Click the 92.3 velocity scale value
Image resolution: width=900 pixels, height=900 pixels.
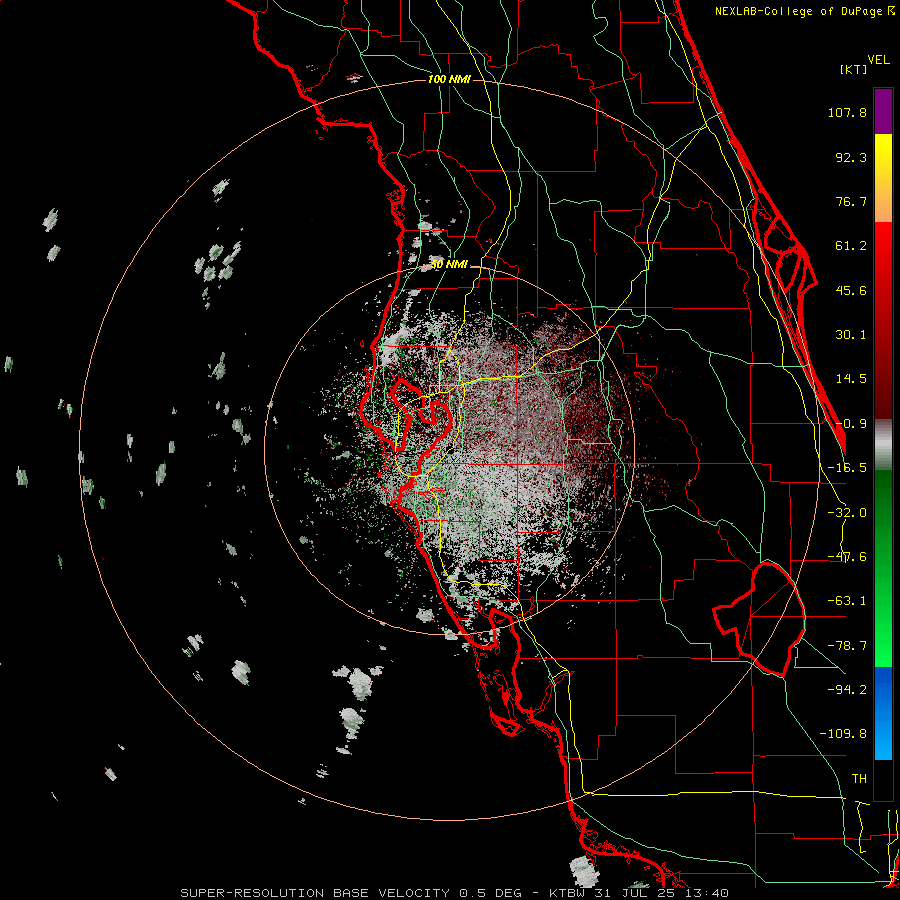[851, 157]
